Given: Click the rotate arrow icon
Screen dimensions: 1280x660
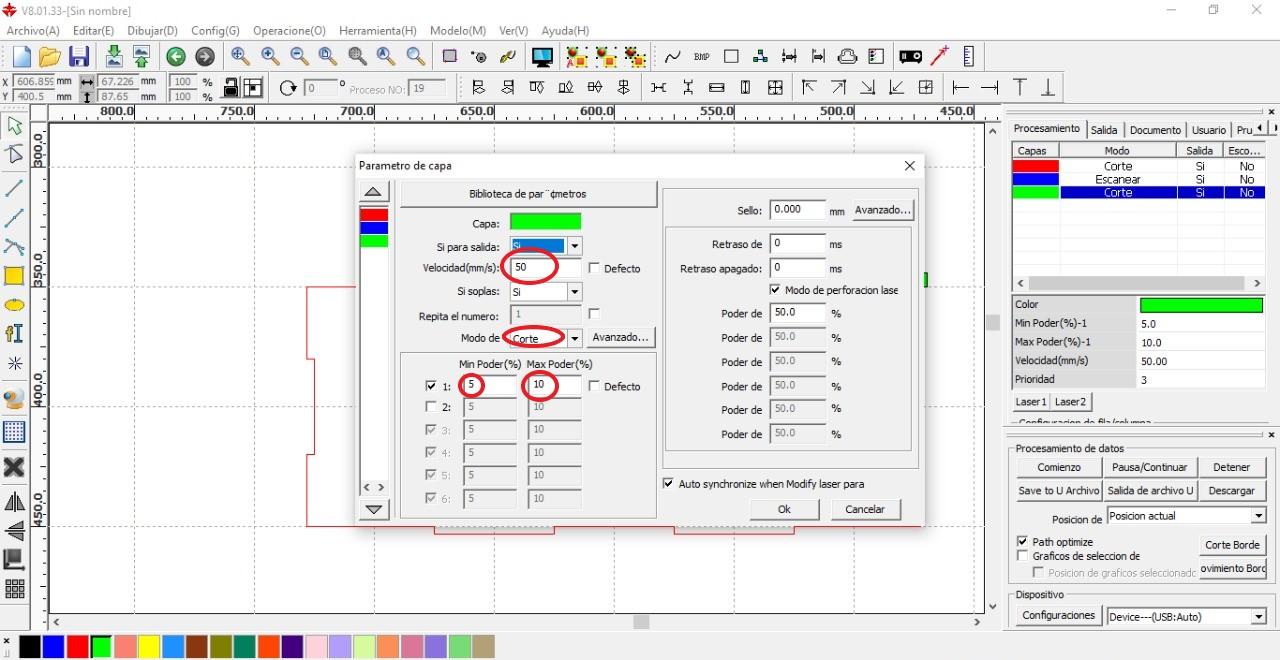Looking at the screenshot, I should pos(289,88).
